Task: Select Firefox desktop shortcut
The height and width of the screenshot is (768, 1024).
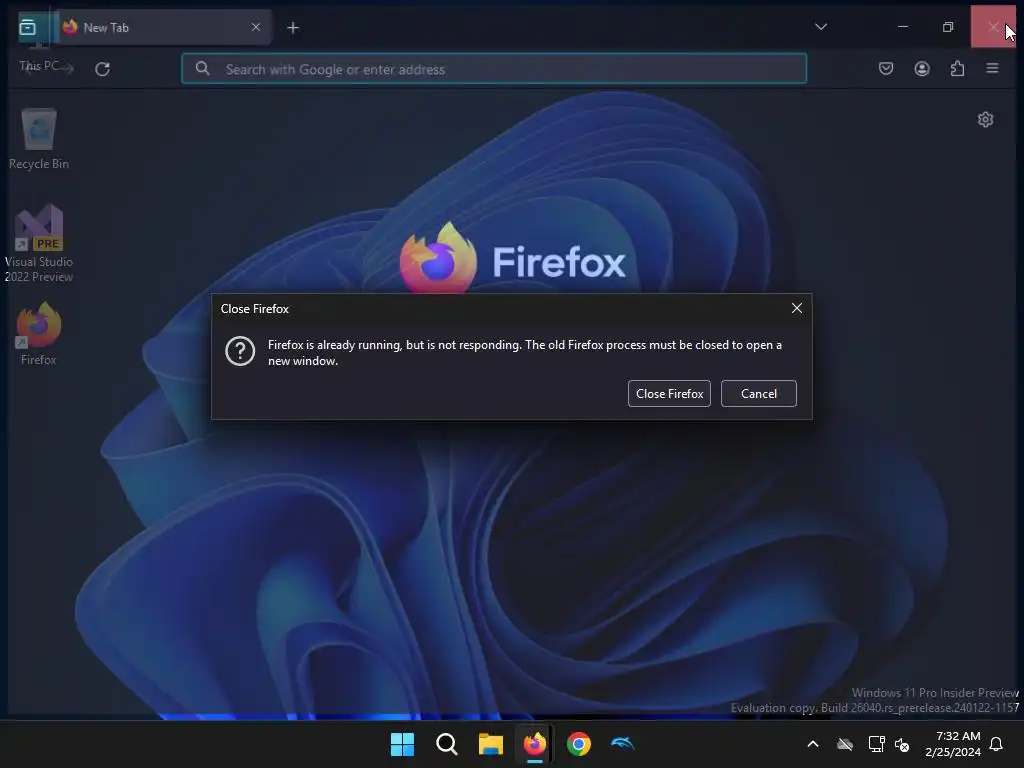Action: tap(39, 333)
